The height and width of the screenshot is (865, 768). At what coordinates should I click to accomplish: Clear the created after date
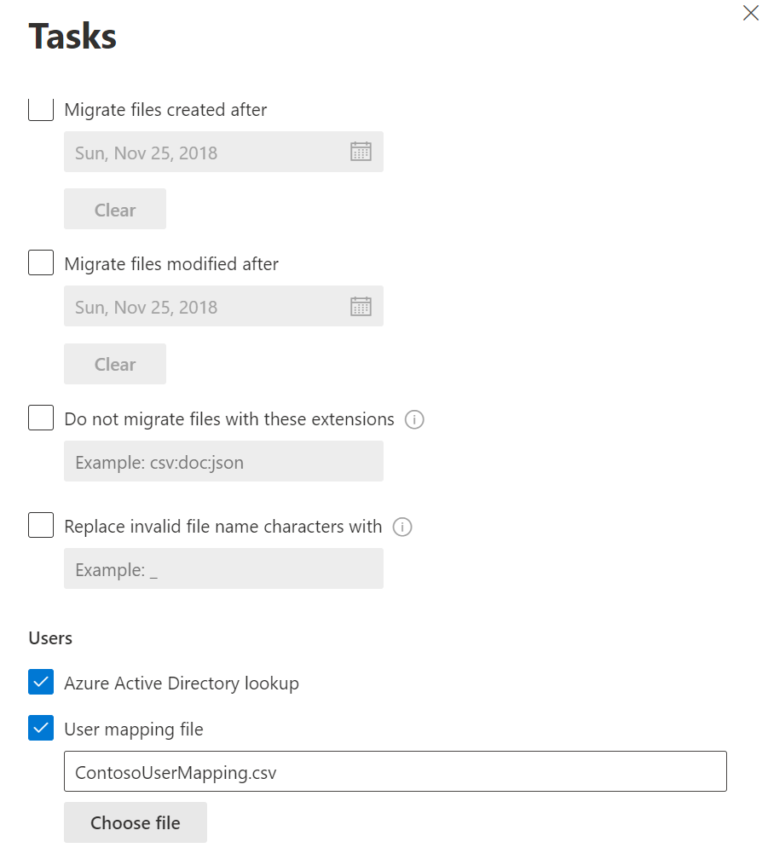coord(114,209)
